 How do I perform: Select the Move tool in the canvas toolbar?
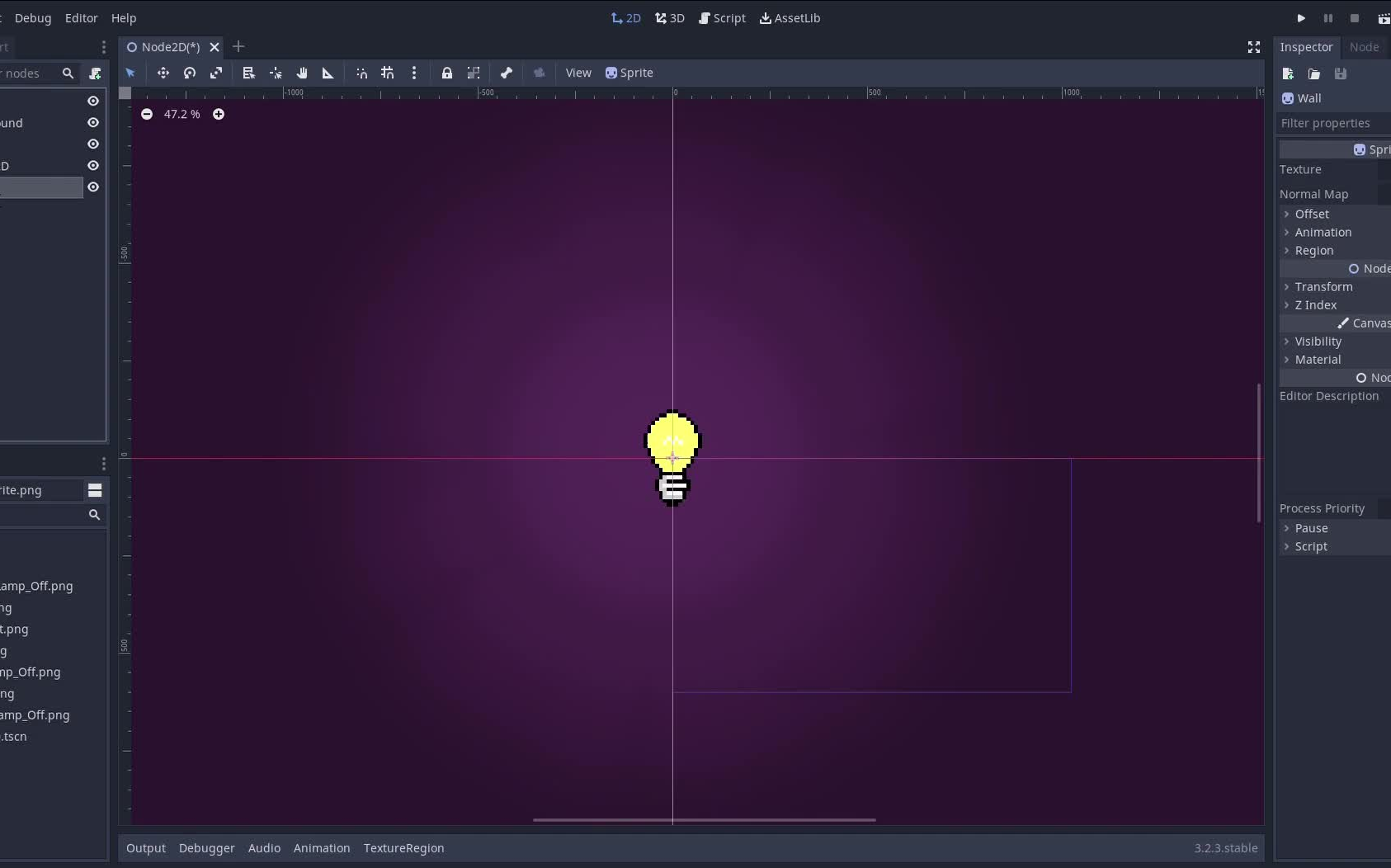tap(164, 73)
